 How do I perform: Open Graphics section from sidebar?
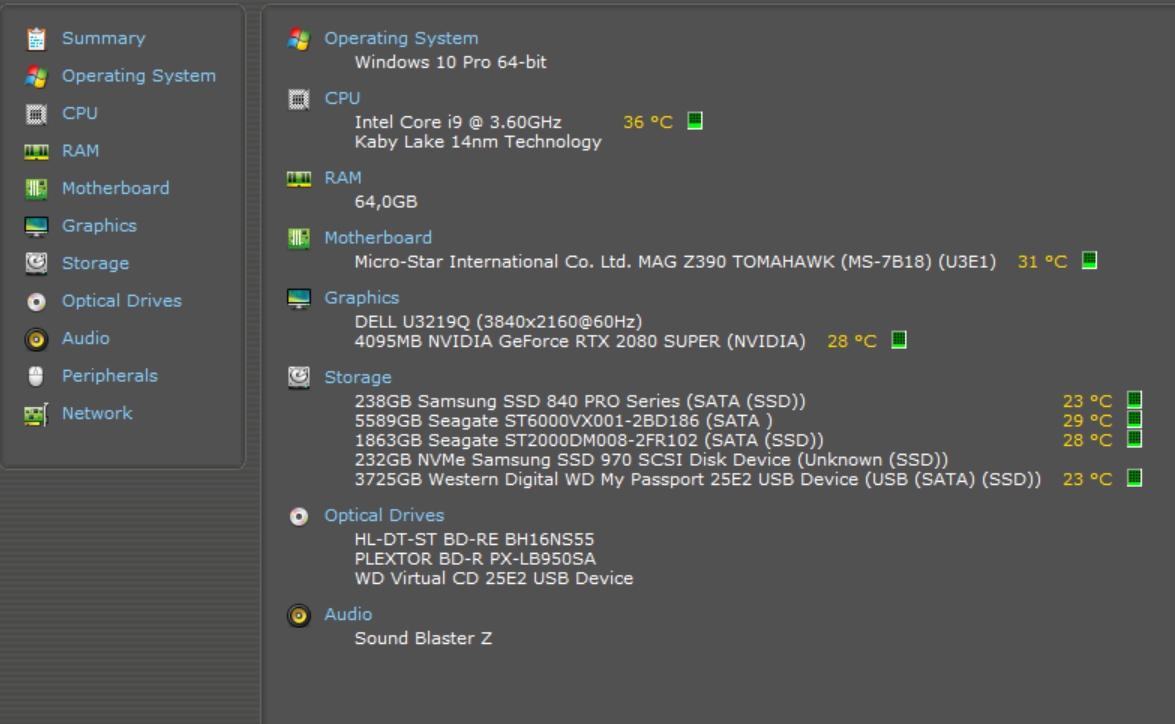tap(99, 226)
